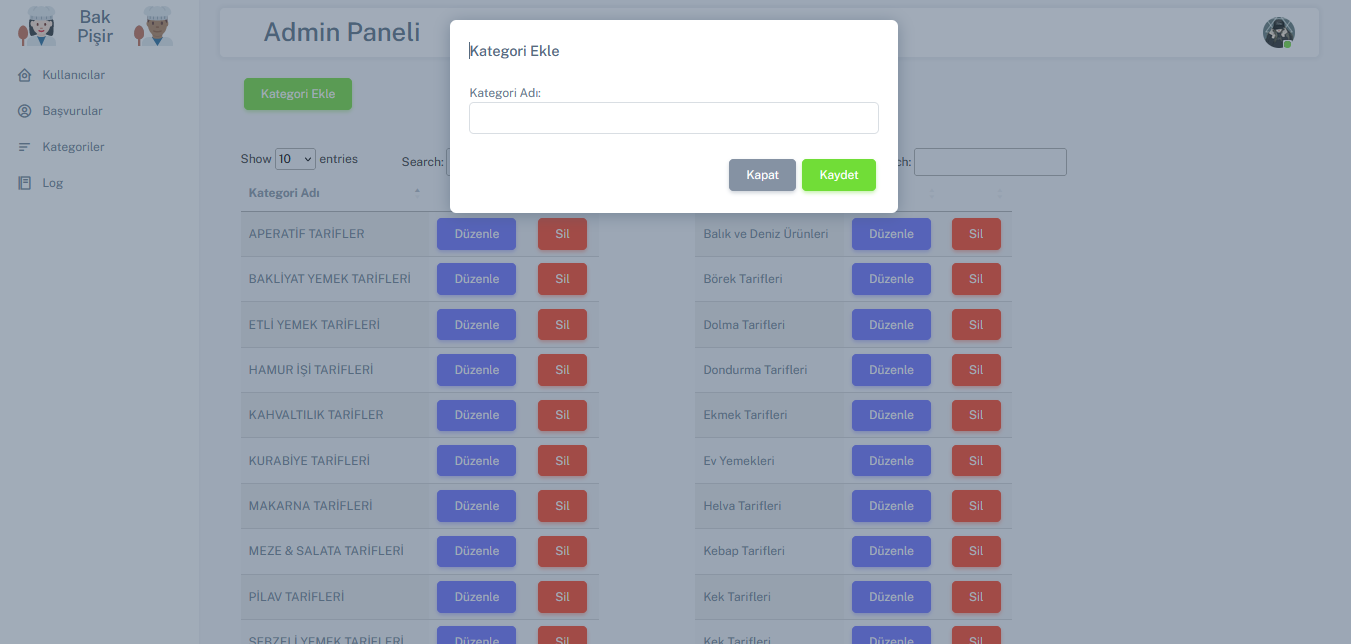The image size is (1351, 644).
Task: Click the list icon beside Kategoriler
Action: click(x=24, y=146)
